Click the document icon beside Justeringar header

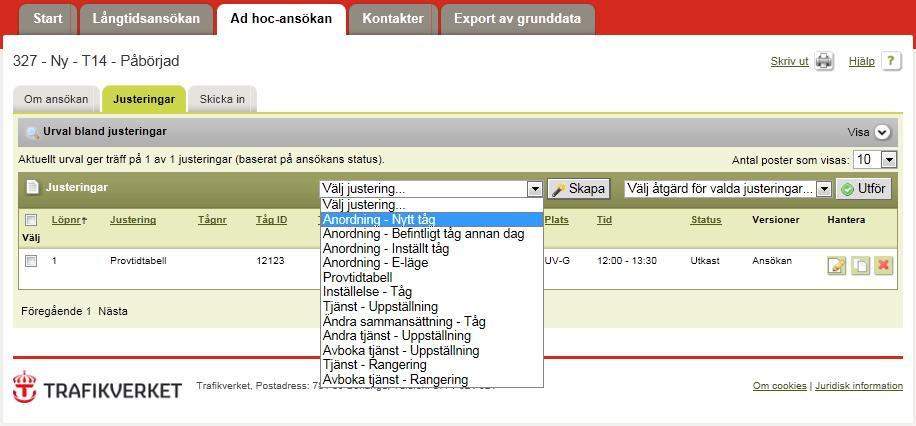click(33, 188)
